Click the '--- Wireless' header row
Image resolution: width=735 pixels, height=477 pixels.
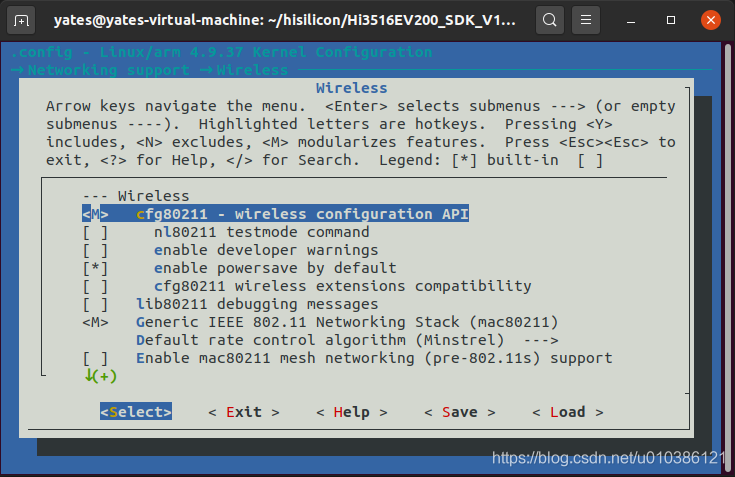coord(136,196)
